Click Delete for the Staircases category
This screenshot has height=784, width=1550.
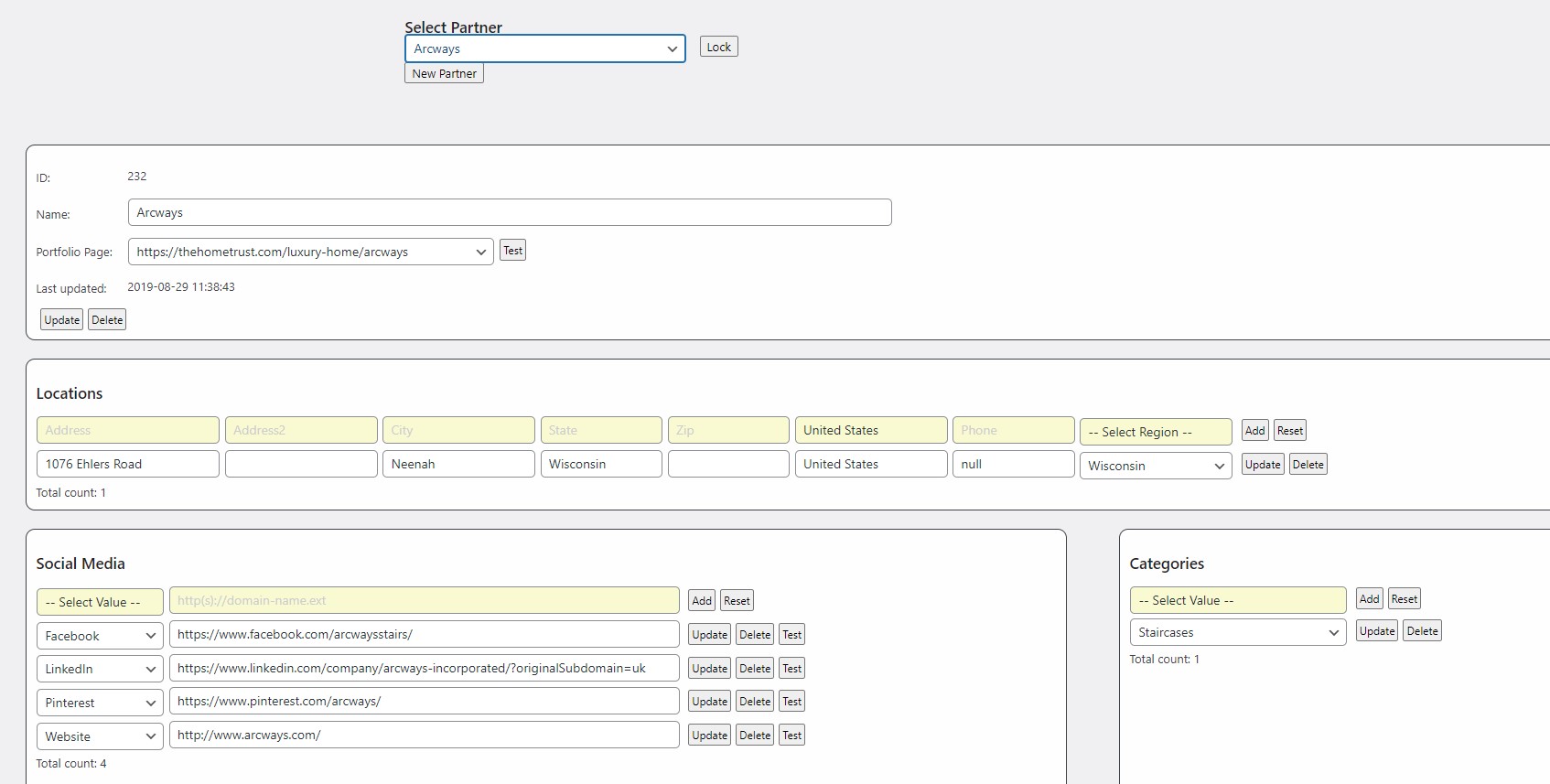point(1422,630)
